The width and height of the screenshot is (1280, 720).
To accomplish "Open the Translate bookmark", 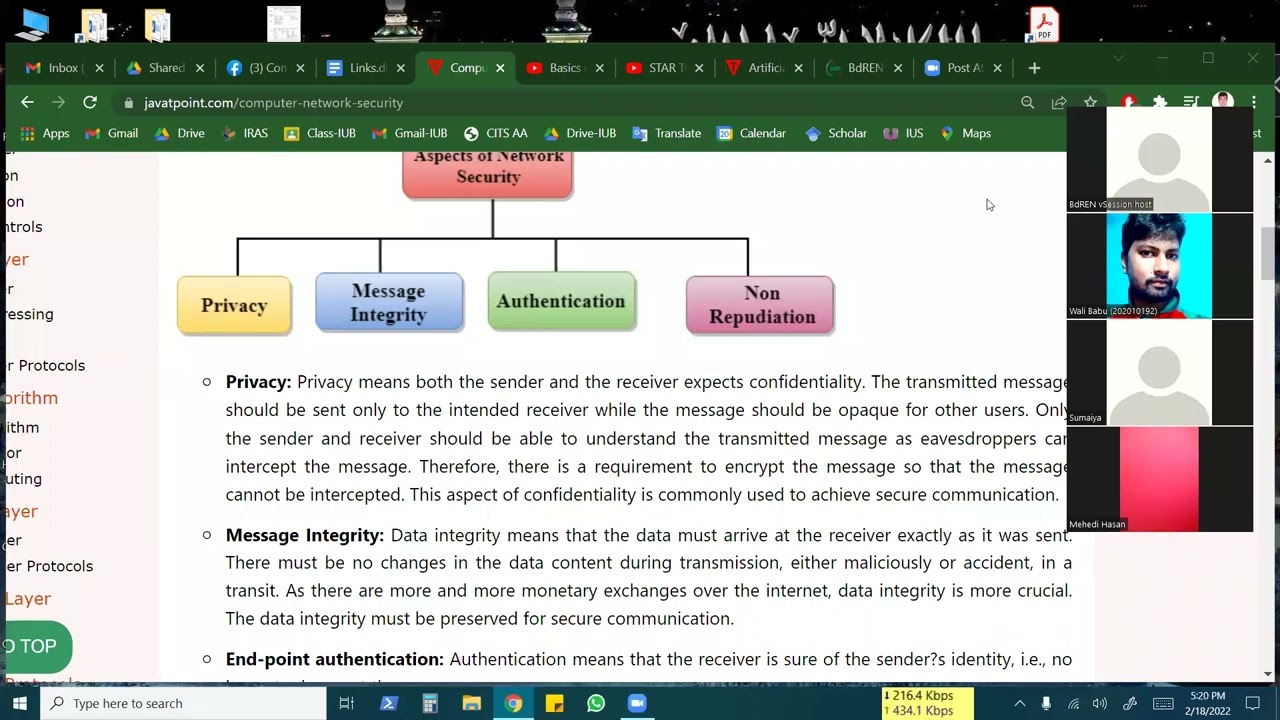I will tap(666, 133).
